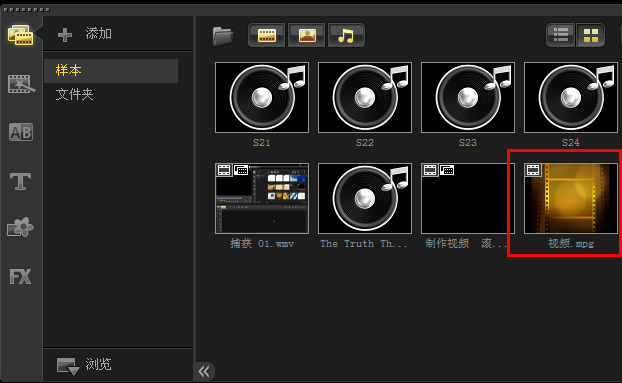
Task: Open the Media library panel icon
Action: tap(20, 35)
